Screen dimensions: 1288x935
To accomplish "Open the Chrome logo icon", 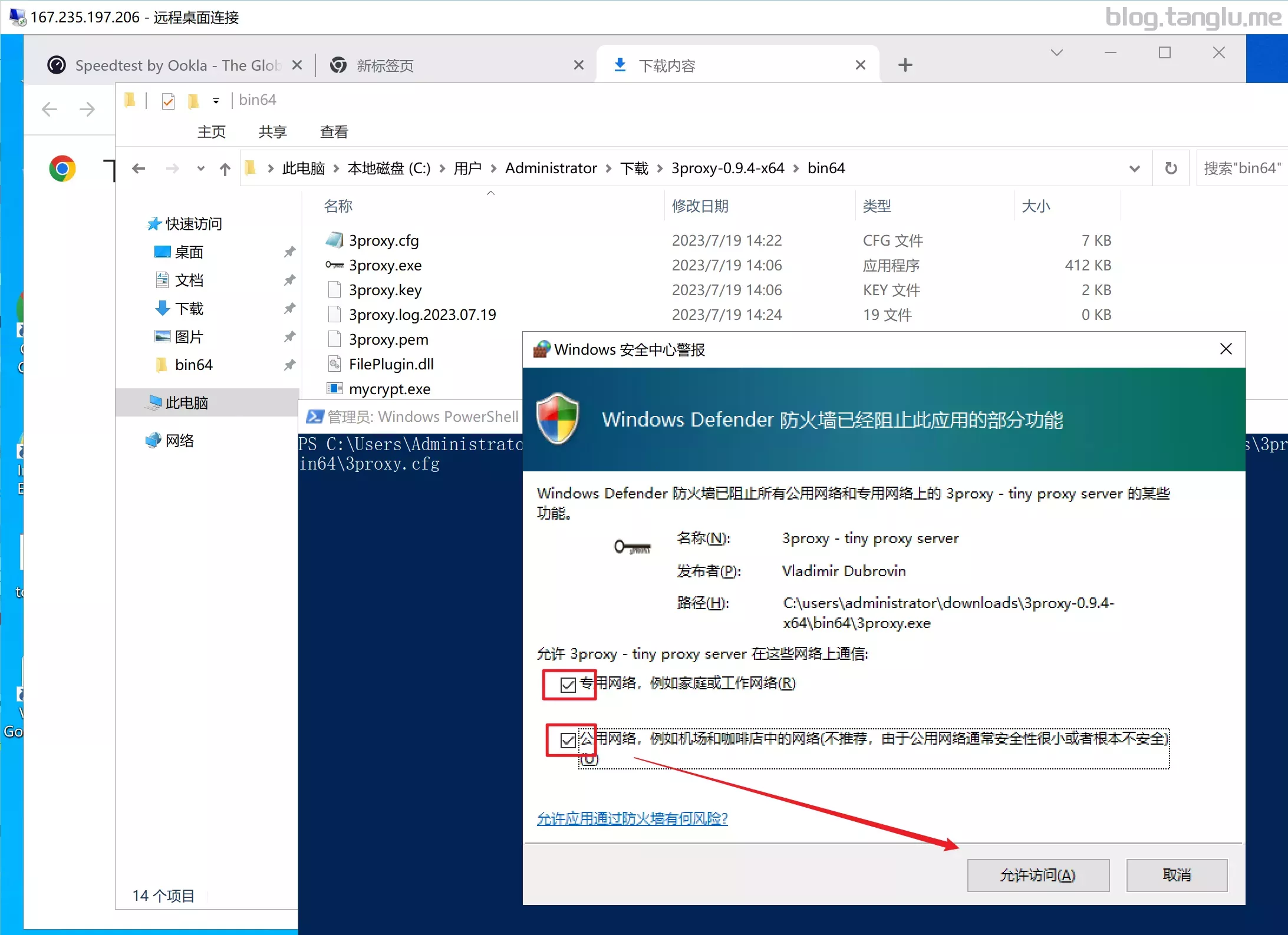I will [62, 169].
